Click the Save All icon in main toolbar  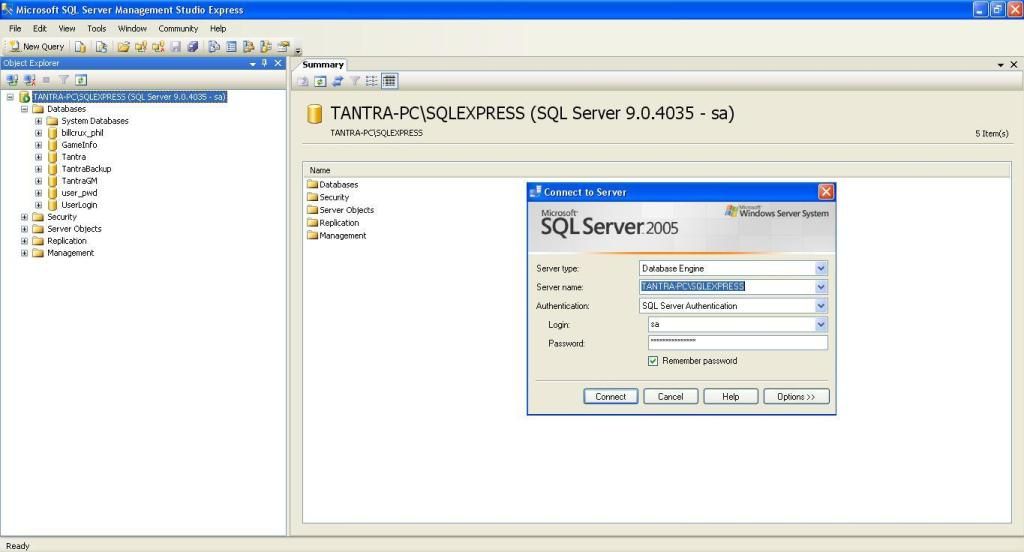[192, 46]
